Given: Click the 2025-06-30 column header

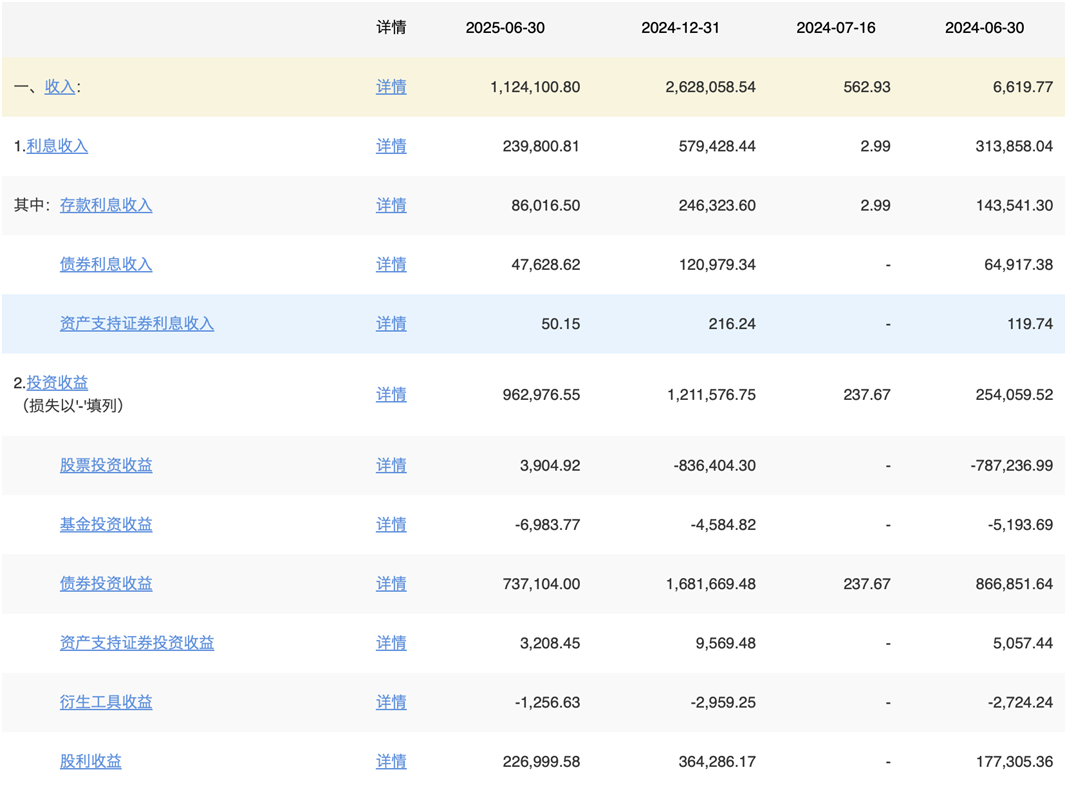Looking at the screenshot, I should tap(505, 28).
